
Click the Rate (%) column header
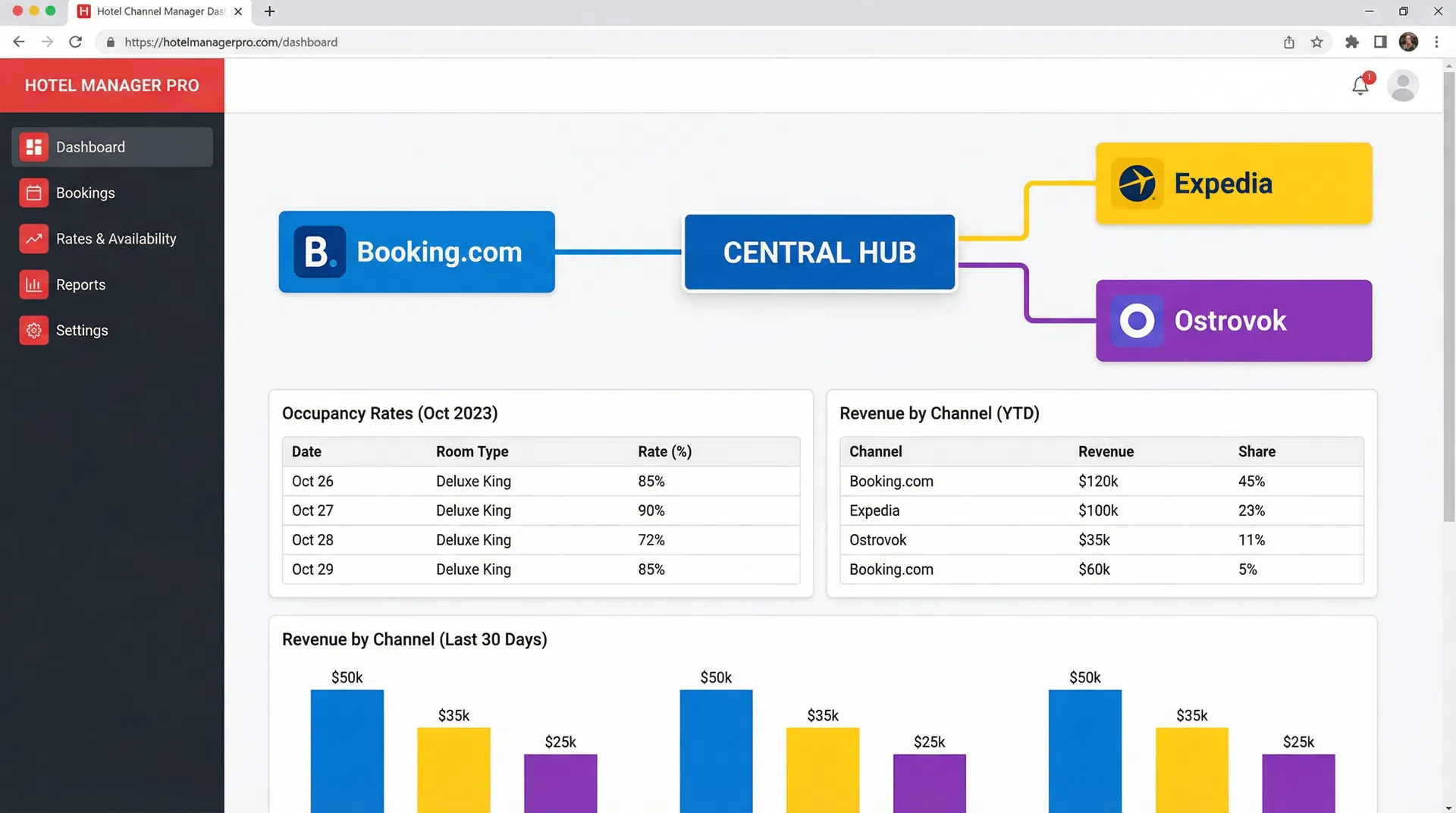pos(665,452)
